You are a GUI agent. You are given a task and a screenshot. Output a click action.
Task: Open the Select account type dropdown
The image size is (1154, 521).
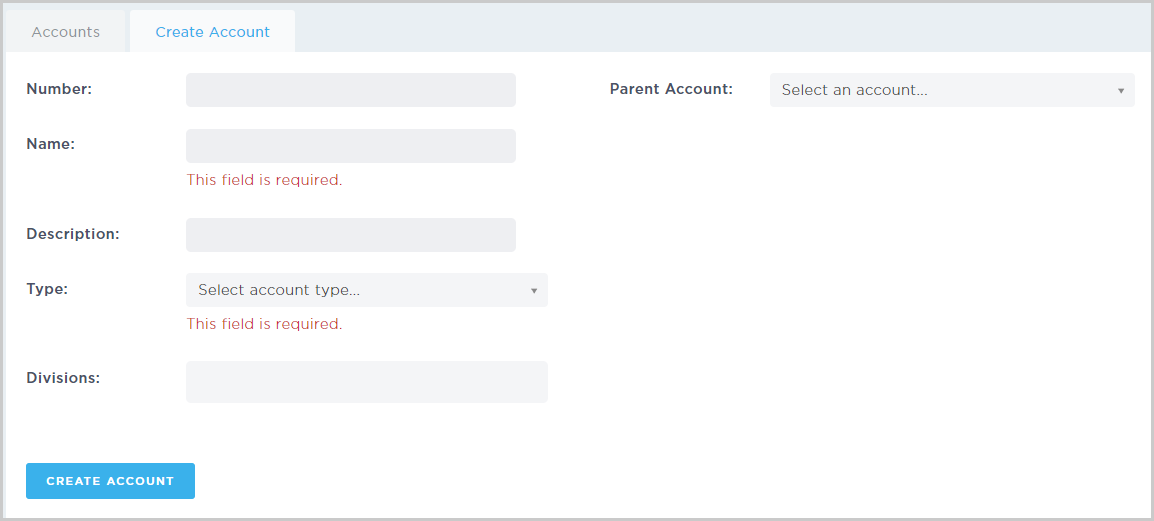pos(367,290)
